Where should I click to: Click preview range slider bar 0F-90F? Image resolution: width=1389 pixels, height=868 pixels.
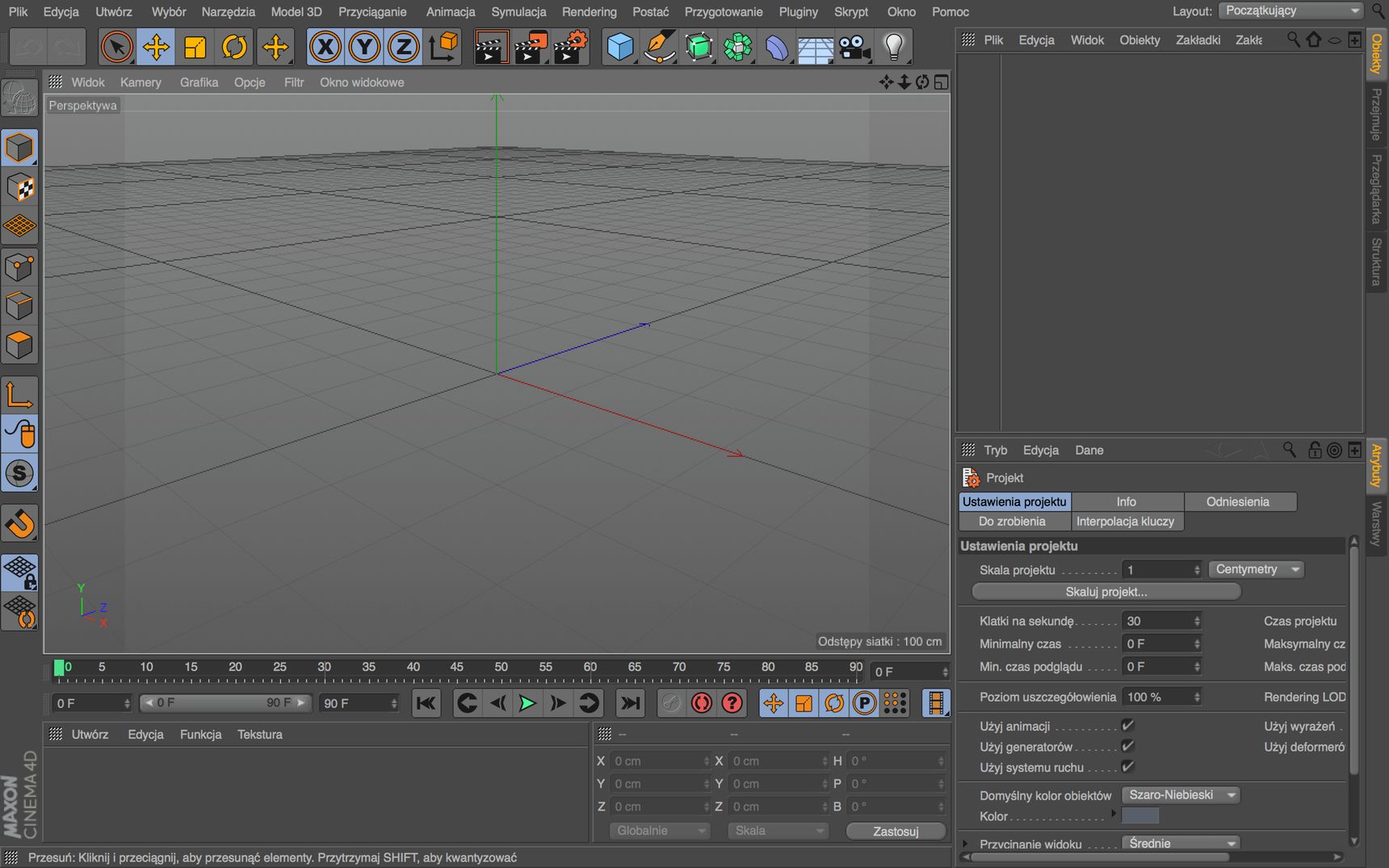click(225, 702)
